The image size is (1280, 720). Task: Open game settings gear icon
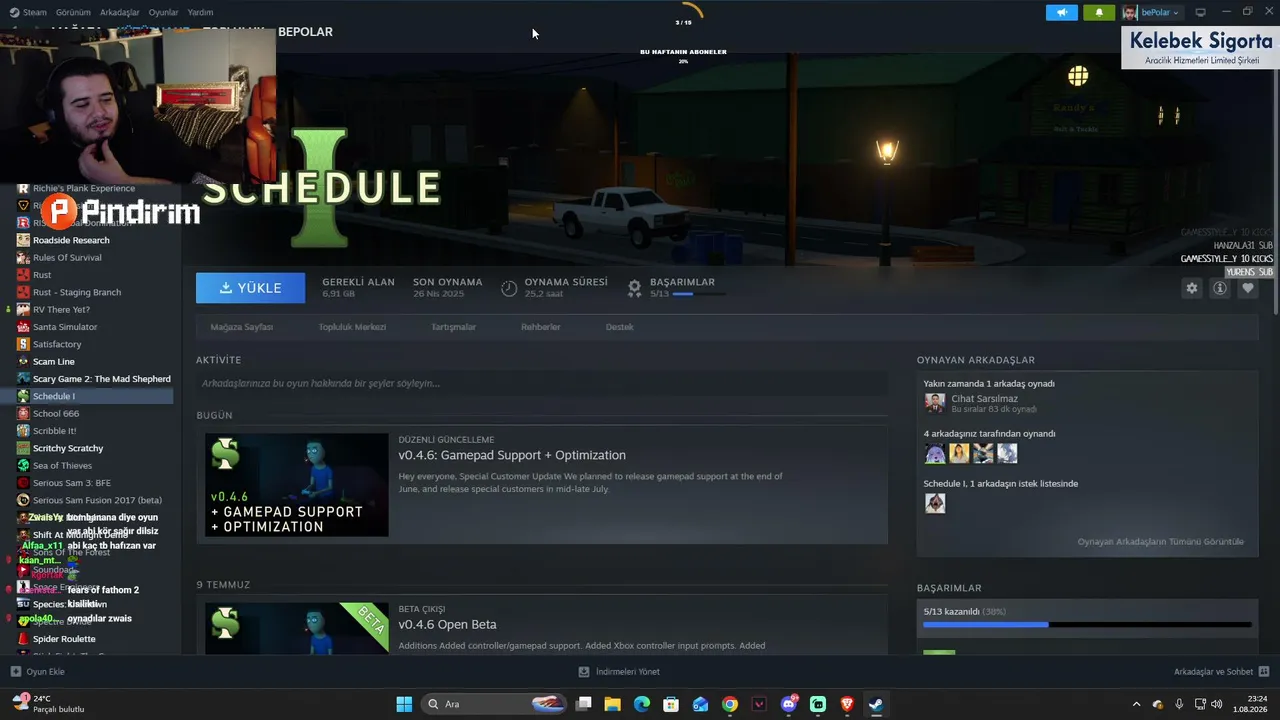[x=1191, y=288]
